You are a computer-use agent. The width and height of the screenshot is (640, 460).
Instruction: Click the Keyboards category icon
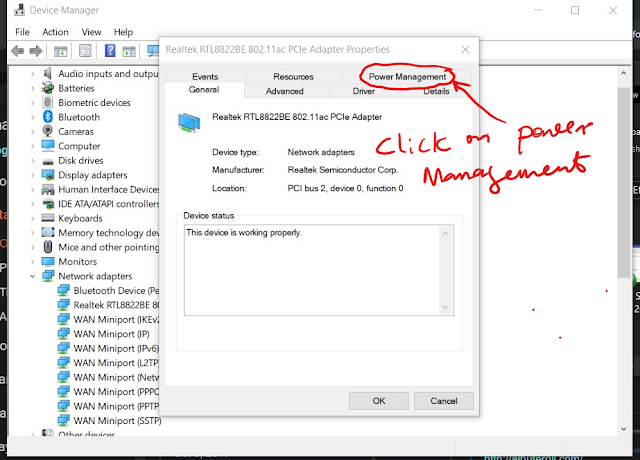click(x=48, y=218)
